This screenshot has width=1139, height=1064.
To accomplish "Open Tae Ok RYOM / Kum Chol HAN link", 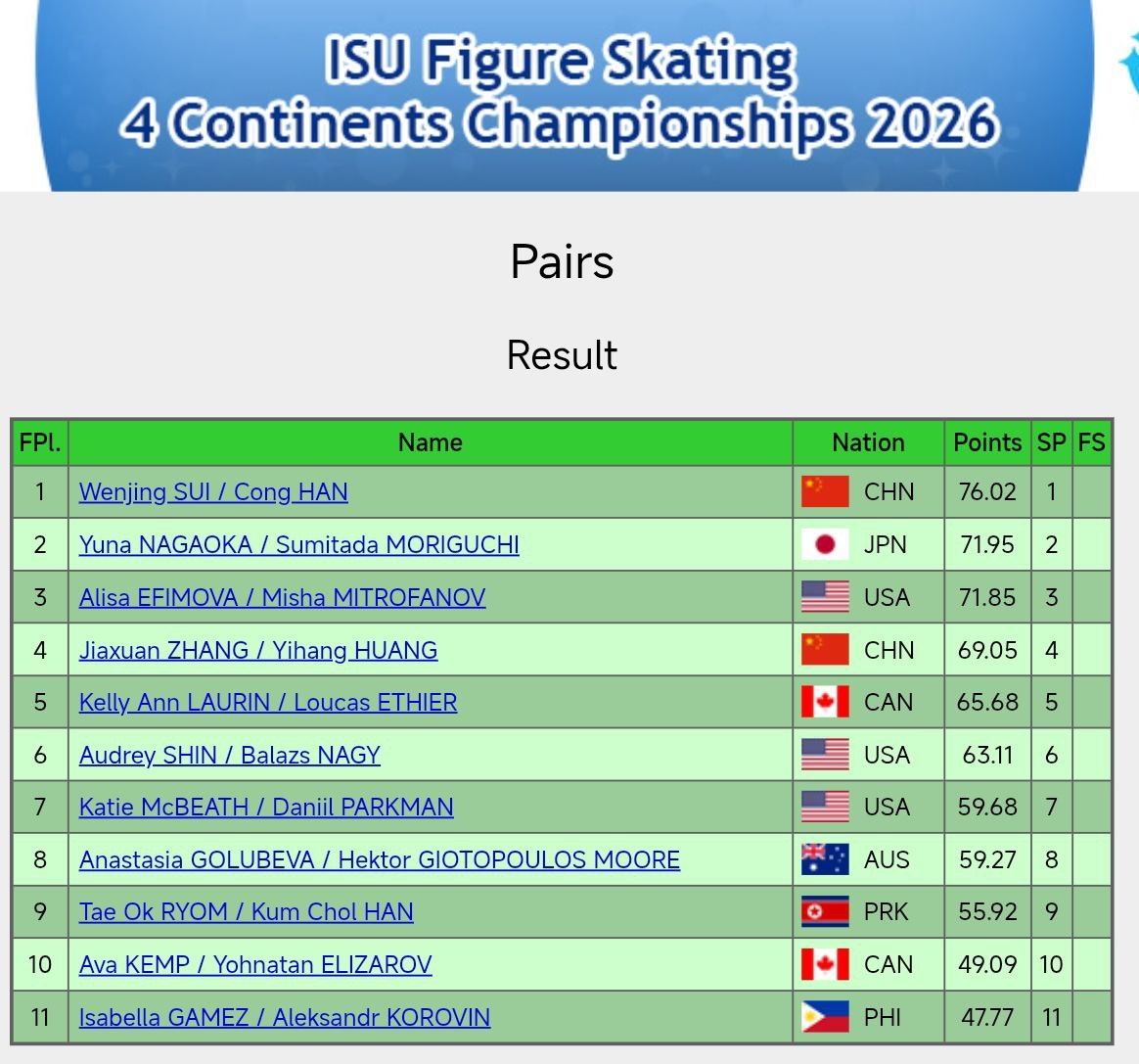I will click(247, 912).
